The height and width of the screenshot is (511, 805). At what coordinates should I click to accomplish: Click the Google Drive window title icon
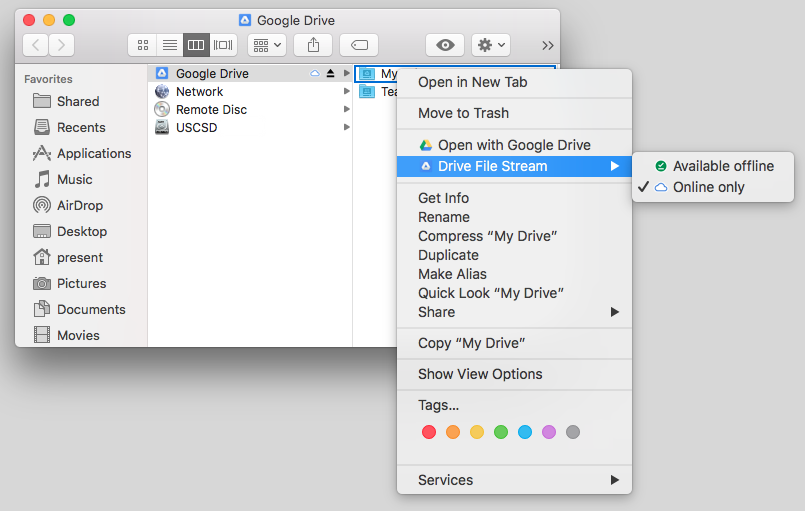point(245,20)
